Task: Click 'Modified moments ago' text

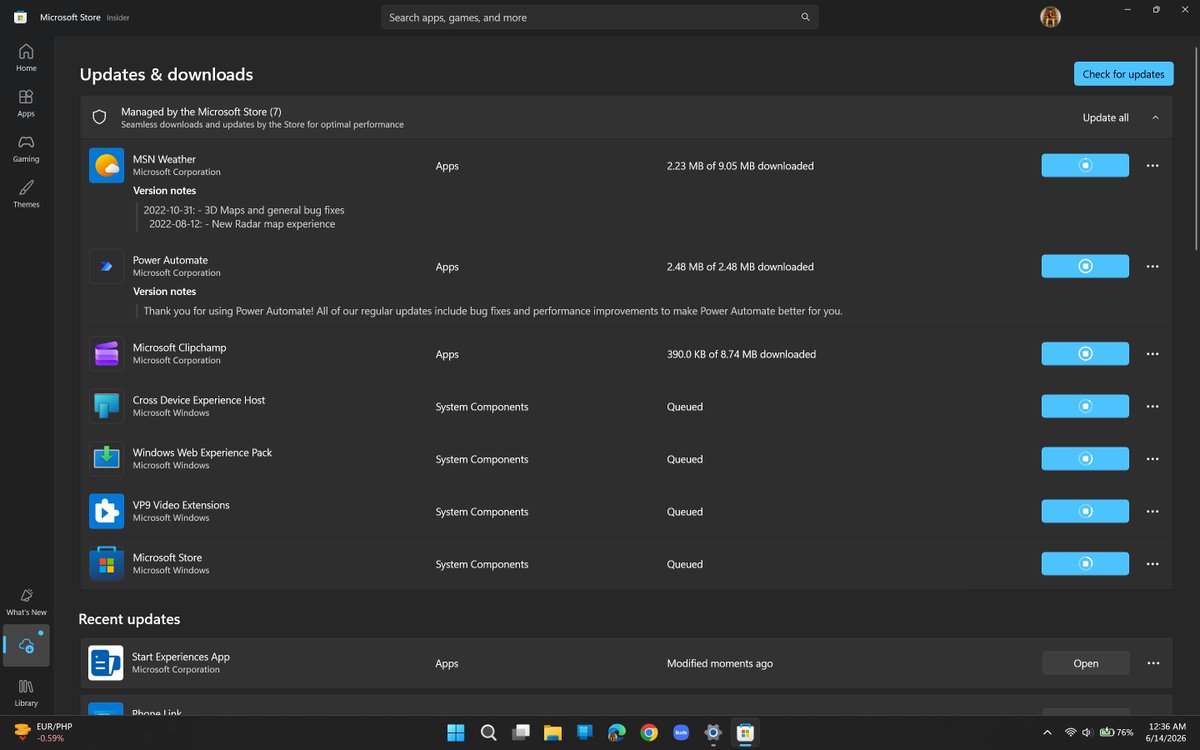Action: point(720,663)
